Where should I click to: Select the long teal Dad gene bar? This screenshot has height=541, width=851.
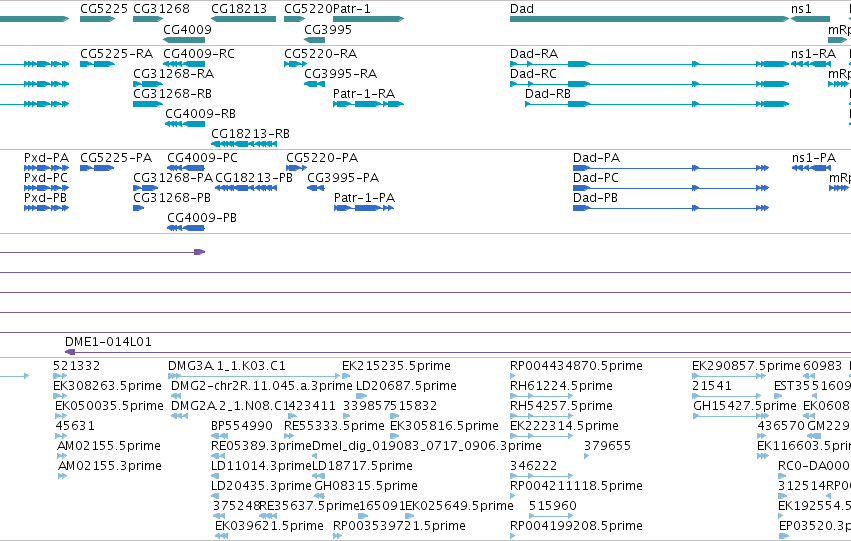649,19
